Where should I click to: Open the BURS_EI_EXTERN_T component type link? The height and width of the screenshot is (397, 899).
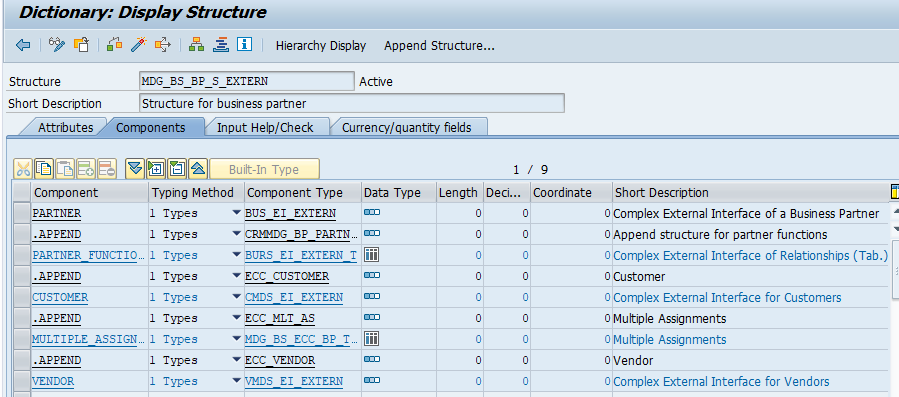coord(301,255)
